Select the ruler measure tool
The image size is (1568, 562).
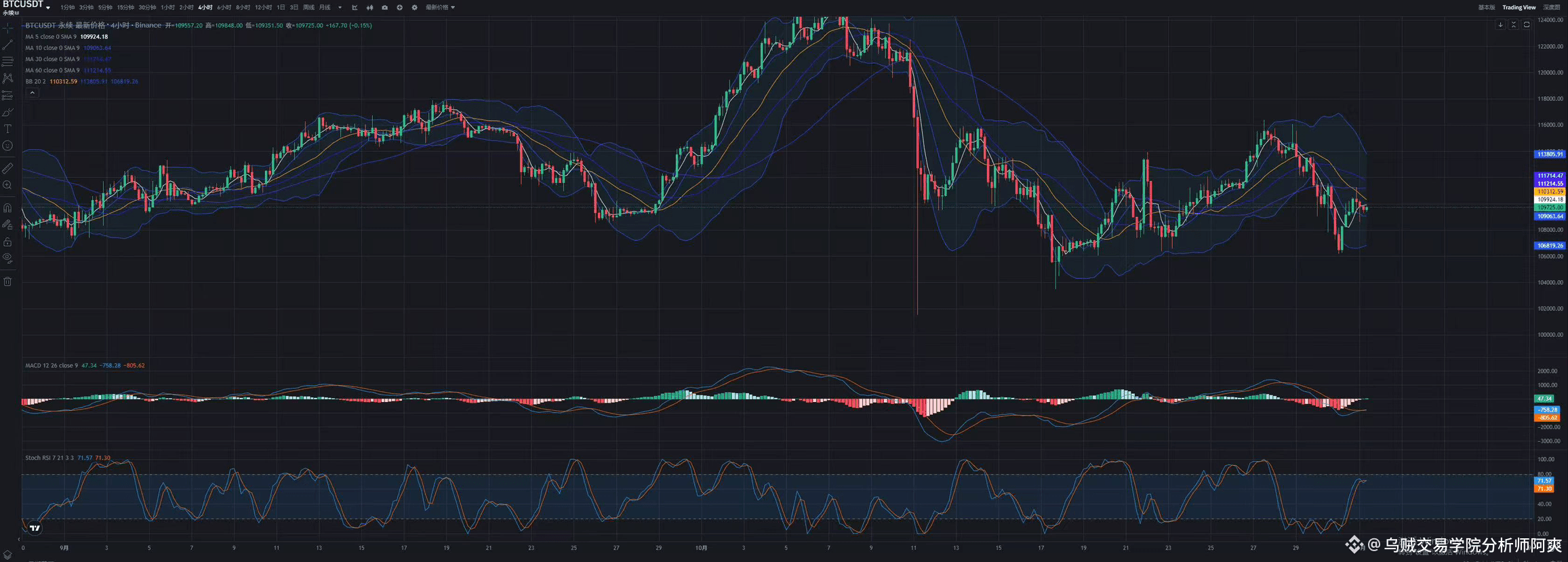(x=7, y=167)
